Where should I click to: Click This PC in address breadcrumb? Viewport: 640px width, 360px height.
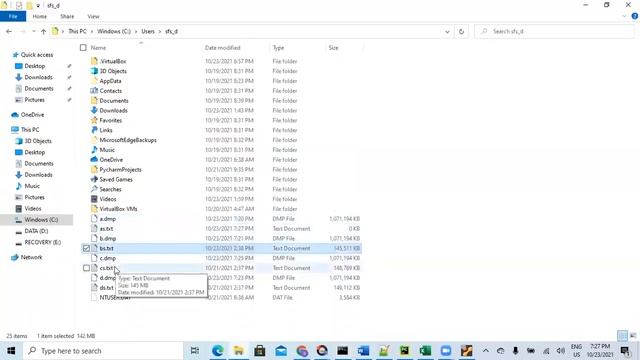(x=77, y=31)
